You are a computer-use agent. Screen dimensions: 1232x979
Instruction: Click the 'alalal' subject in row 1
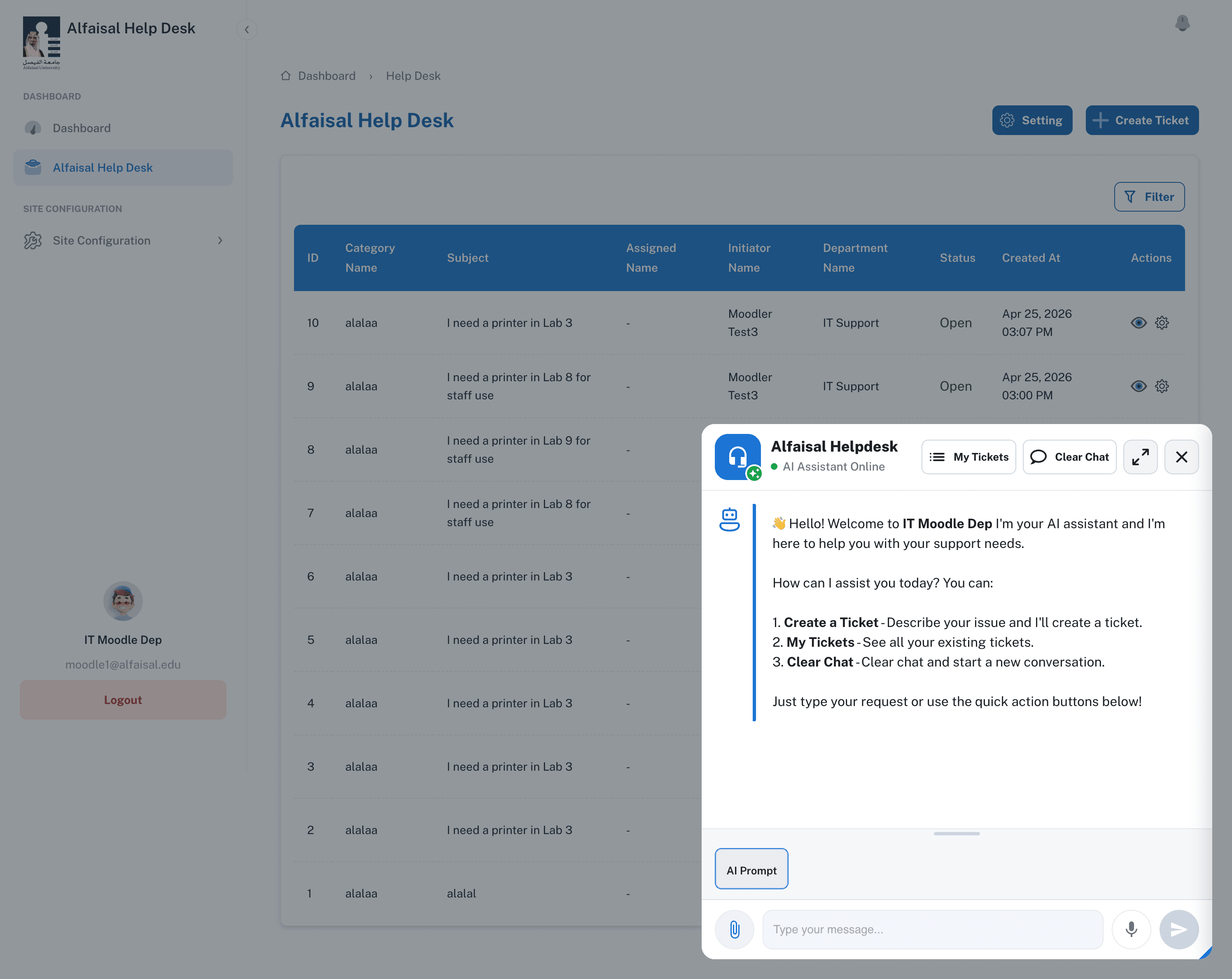[x=461, y=893]
